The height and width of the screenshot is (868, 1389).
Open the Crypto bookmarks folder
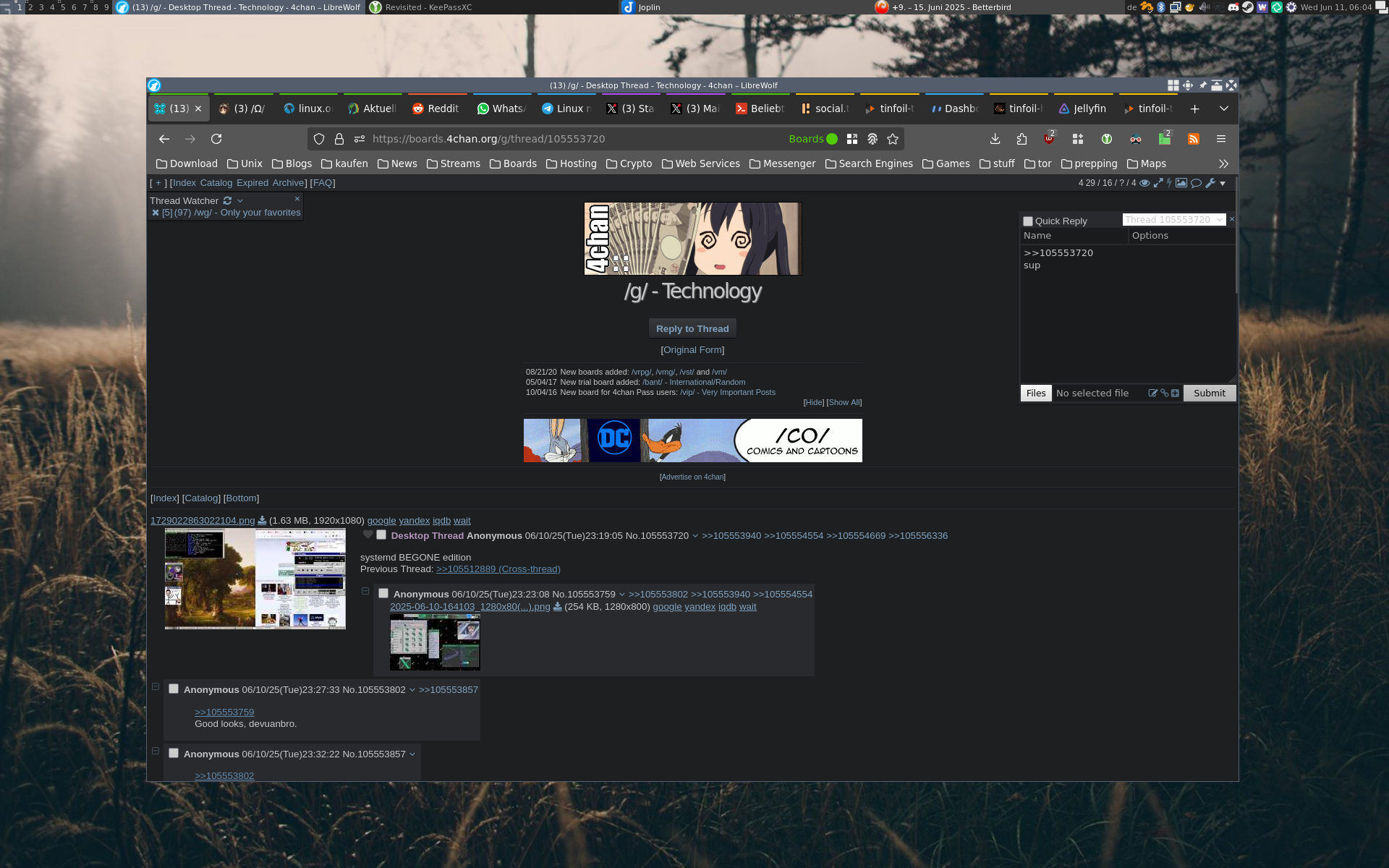[629, 164]
